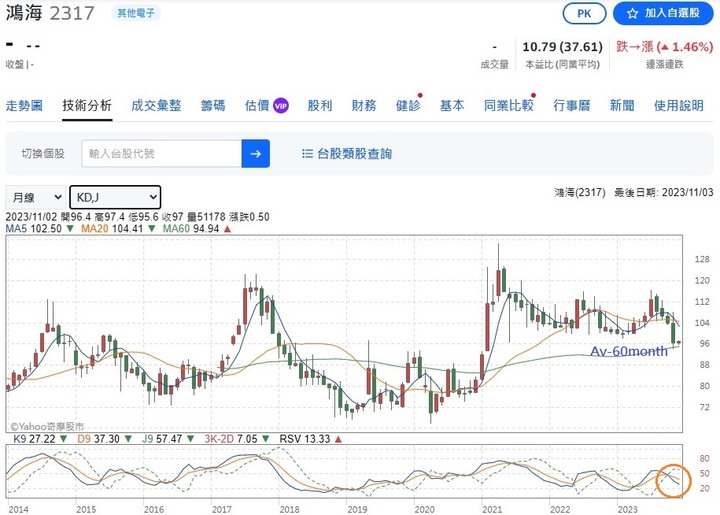Image resolution: width=720 pixels, height=515 pixels.
Task: Click the 最後日期: 2023/11/03 text
Action: pyautogui.click(x=664, y=192)
